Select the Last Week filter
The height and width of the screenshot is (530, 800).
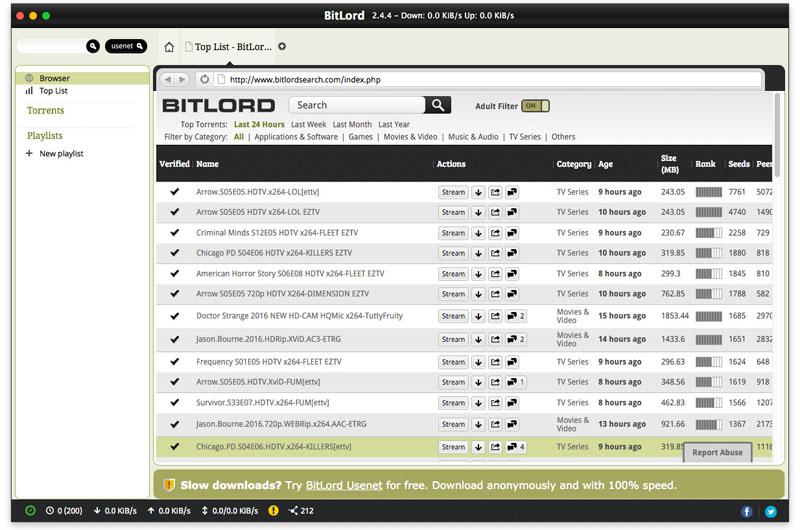click(x=308, y=124)
